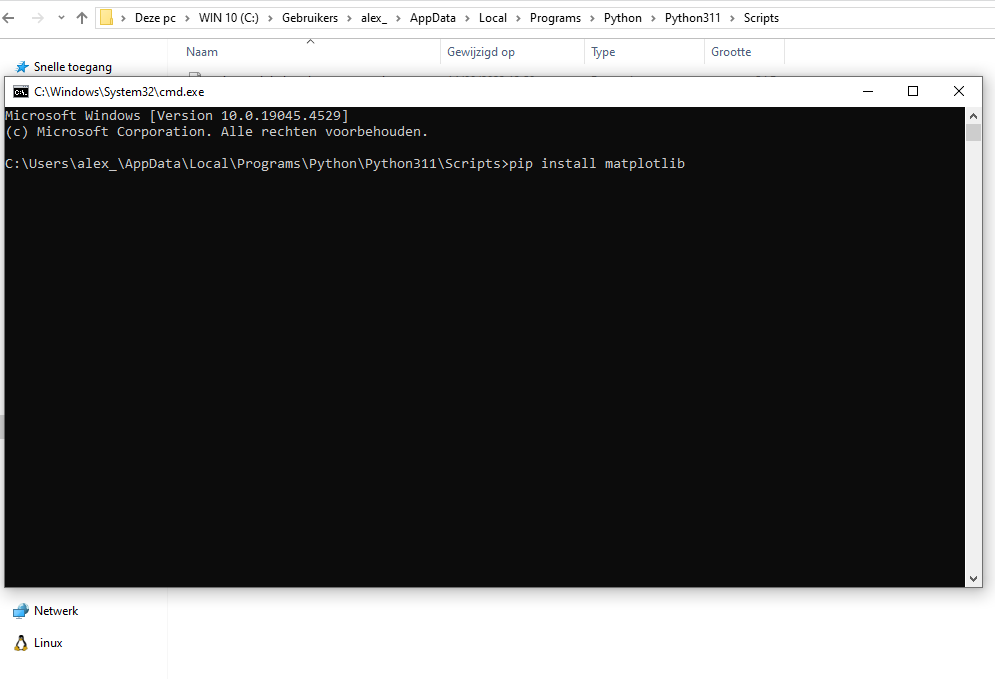
Task: Select 'Deze pc' breadcrumb
Action: 155,18
